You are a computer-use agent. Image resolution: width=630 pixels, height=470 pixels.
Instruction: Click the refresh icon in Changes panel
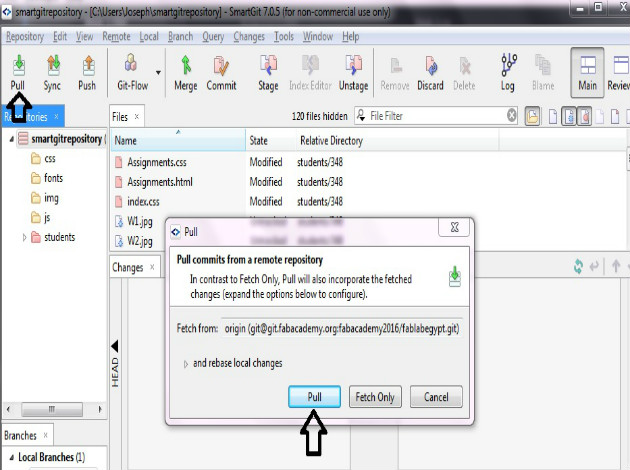pos(578,266)
